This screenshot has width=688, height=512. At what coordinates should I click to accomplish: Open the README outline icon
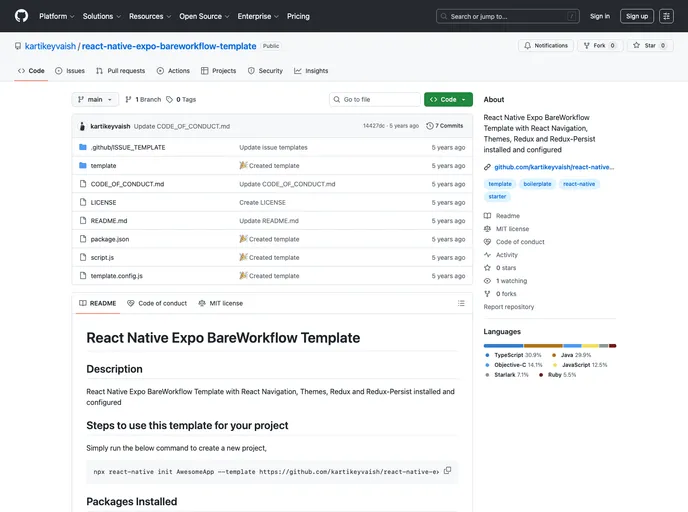tap(460, 303)
